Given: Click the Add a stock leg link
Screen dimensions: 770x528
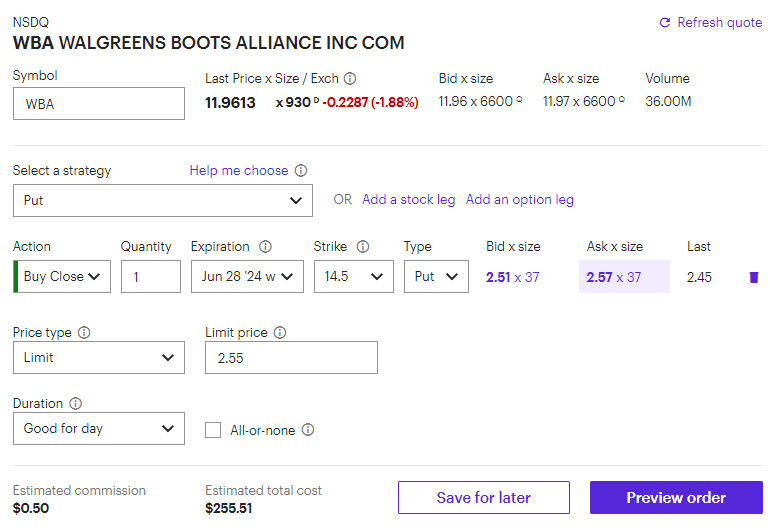Looking at the screenshot, I should (408, 200).
